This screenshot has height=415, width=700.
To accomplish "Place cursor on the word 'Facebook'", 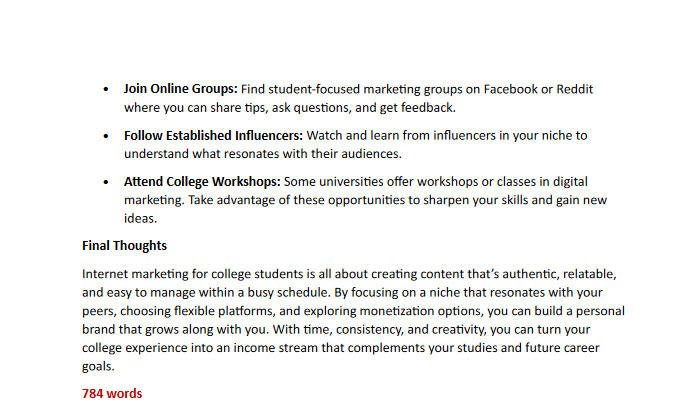I will pyautogui.click(x=510, y=89).
